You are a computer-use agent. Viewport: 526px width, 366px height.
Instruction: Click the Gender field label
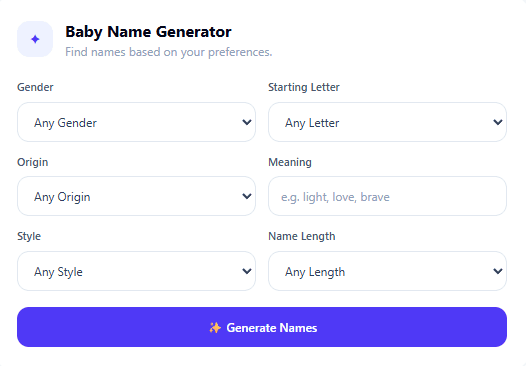(x=35, y=87)
